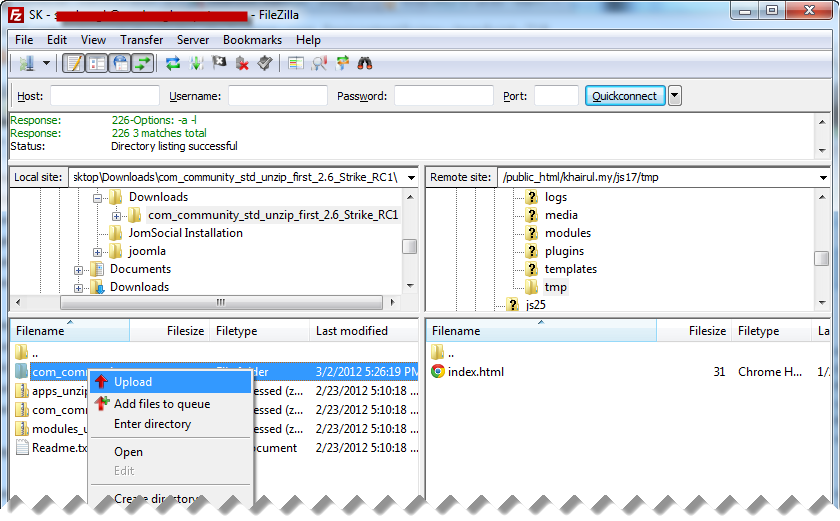Viewport: 840px width, 521px height.
Task: Reconnect to the last server
Action: coord(265,63)
